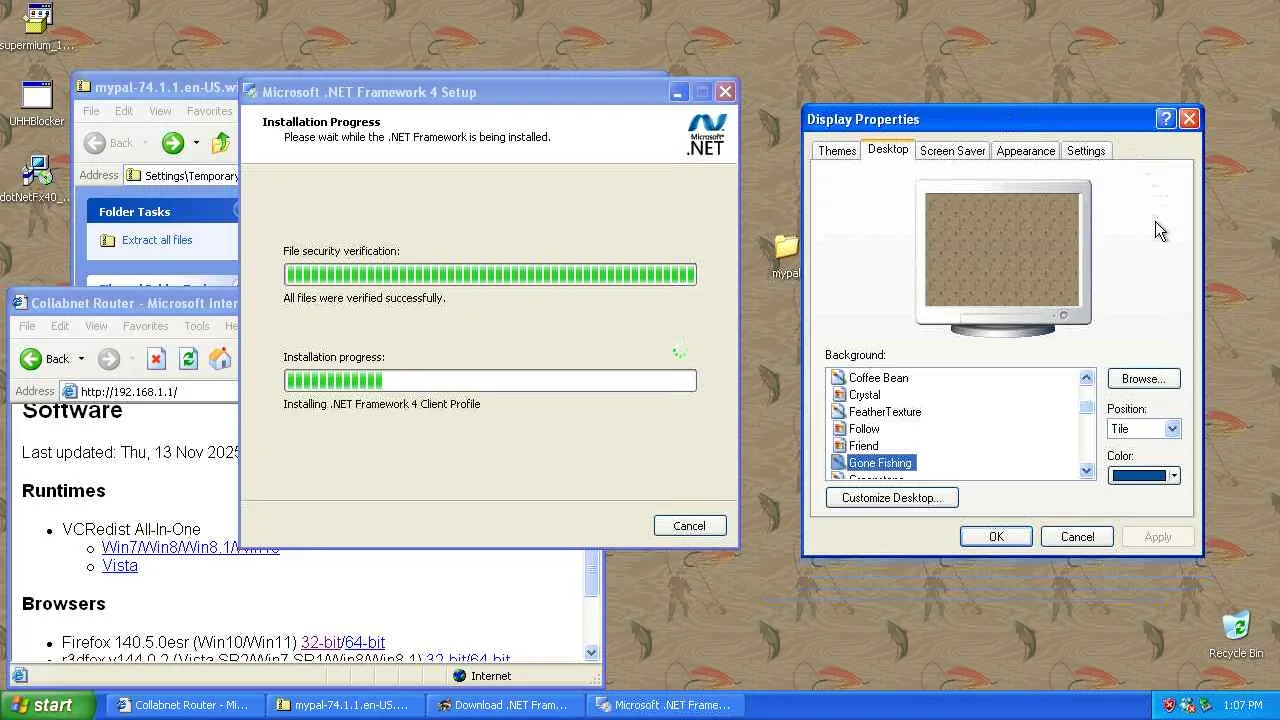Image resolution: width=1280 pixels, height=720 pixels.
Task: Click the File security verification progress bar
Action: [x=490, y=274]
